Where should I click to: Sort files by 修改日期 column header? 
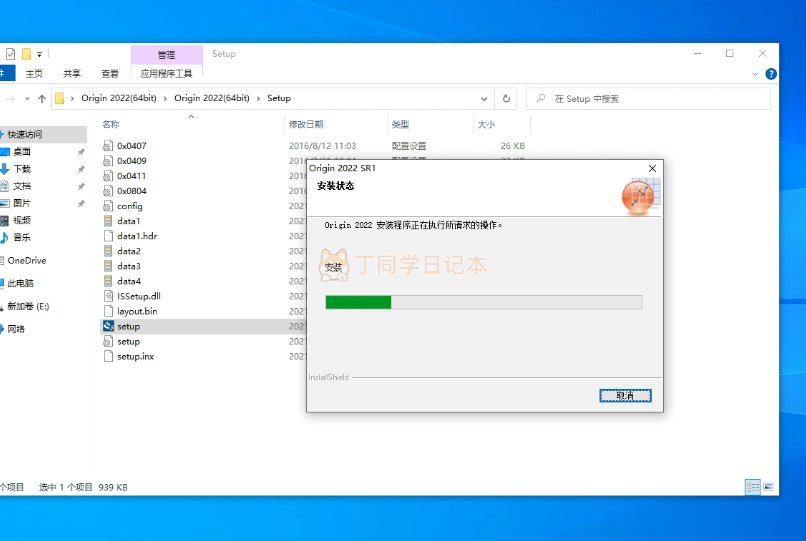click(x=306, y=124)
